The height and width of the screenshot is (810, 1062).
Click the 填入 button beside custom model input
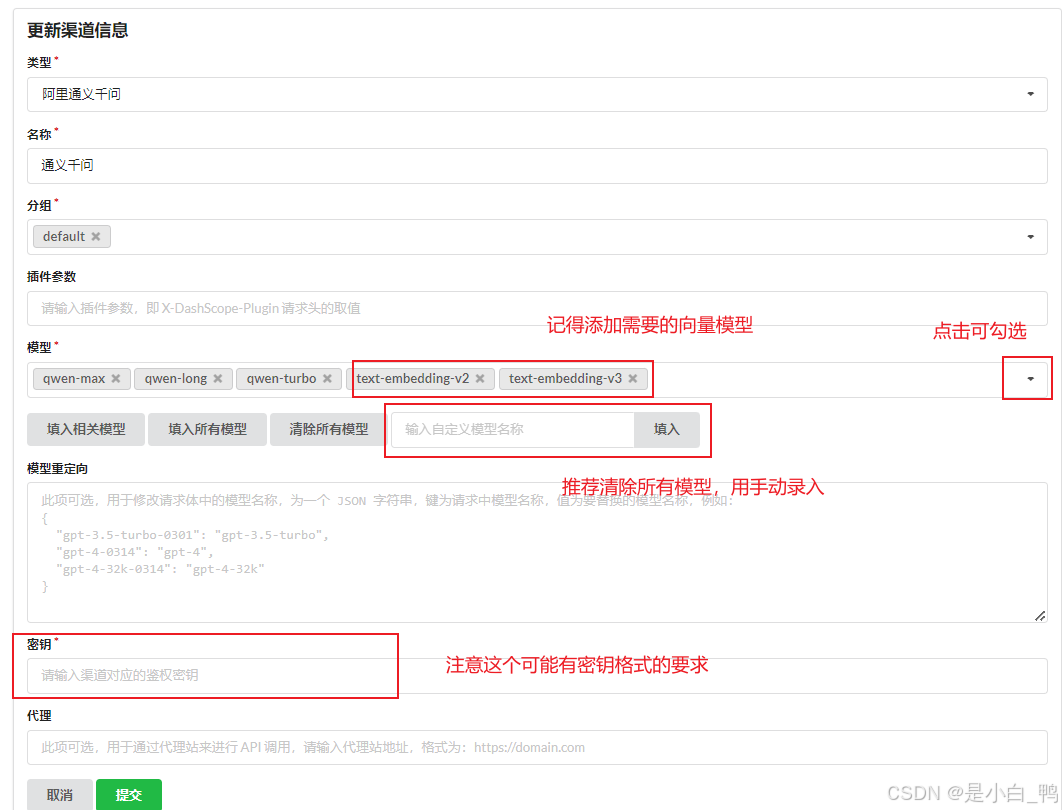[x=666, y=430]
